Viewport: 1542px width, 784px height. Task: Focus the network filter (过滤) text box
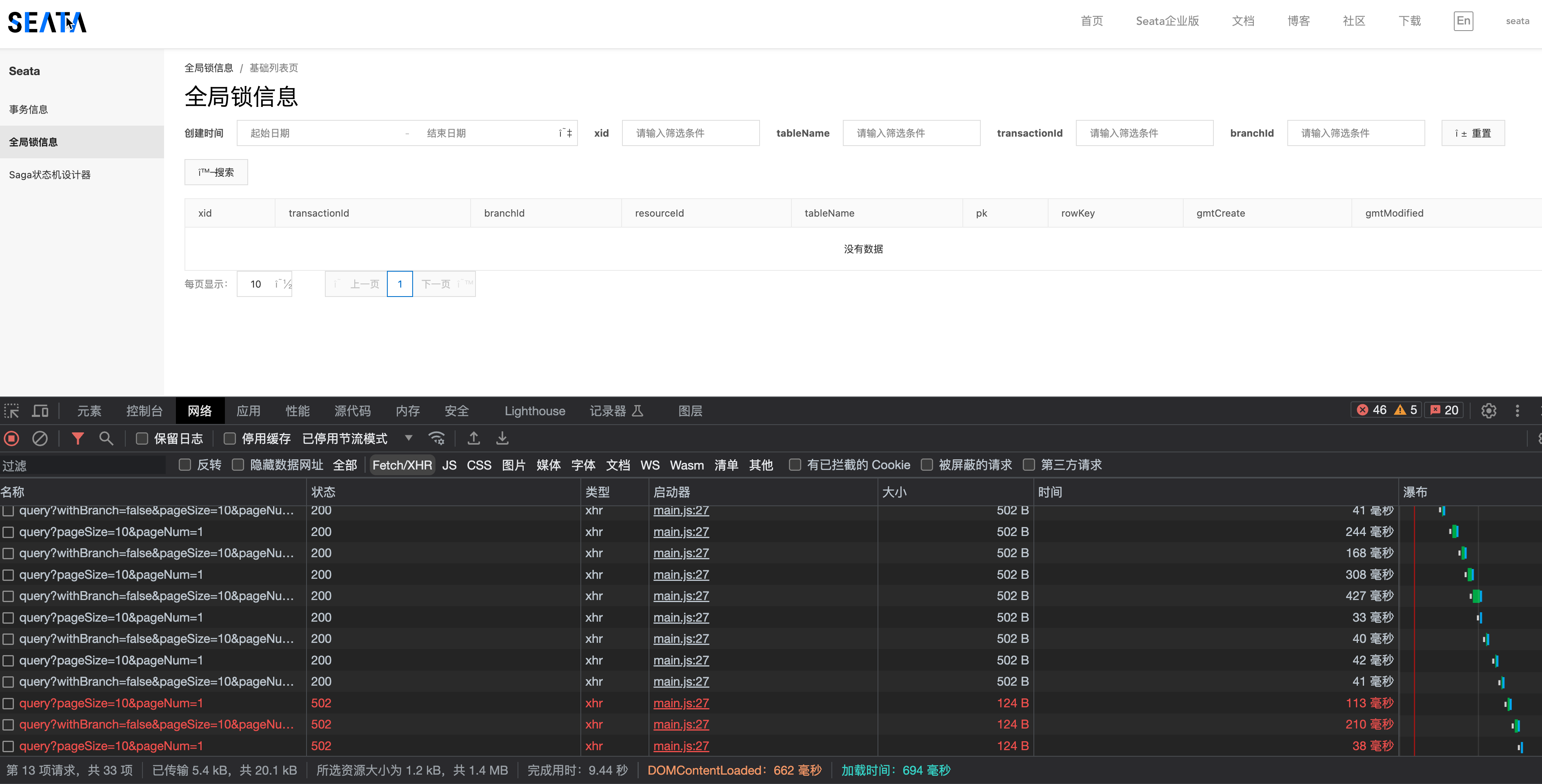82,465
